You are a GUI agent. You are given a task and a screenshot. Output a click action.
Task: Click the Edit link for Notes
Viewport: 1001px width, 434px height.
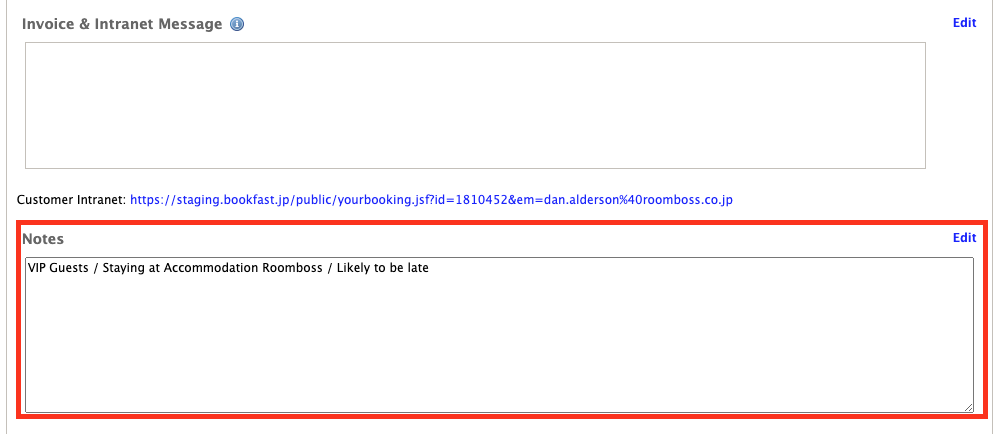coord(964,238)
